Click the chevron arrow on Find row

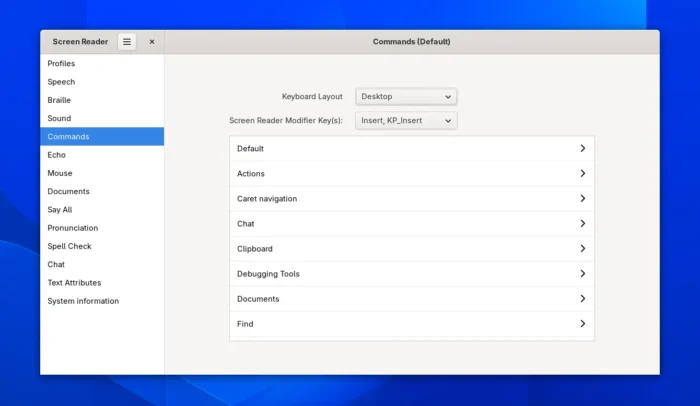582,324
